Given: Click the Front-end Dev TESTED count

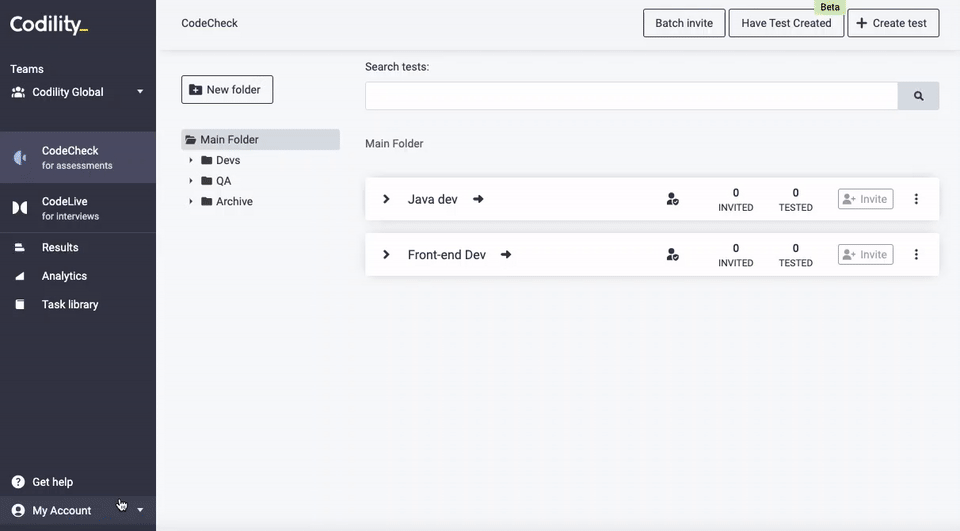Looking at the screenshot, I should click(x=795, y=255).
